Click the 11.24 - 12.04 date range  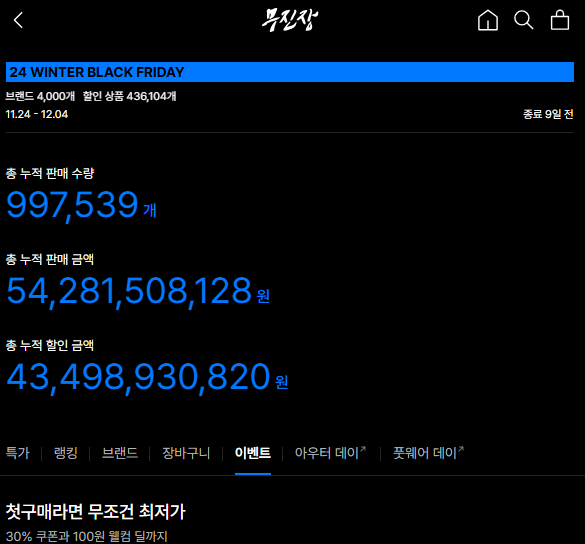point(37,114)
